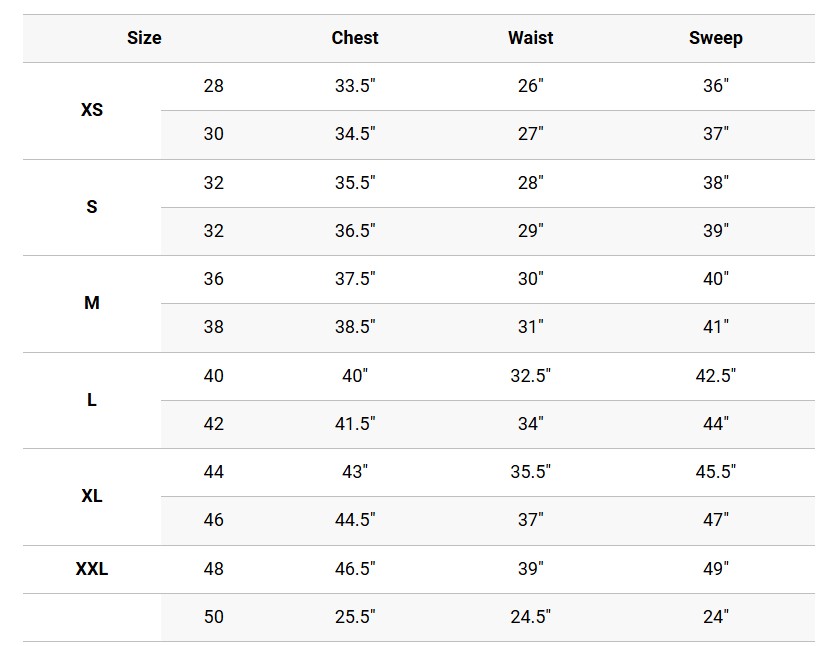The image size is (835, 646).
Task: Select the 46.5" chest value
Action: coord(355,569)
